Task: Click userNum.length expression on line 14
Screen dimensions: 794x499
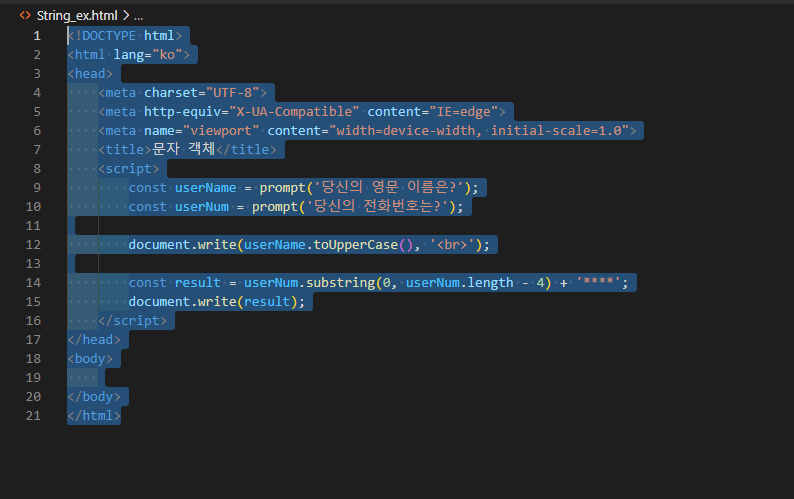Action: tap(459, 283)
